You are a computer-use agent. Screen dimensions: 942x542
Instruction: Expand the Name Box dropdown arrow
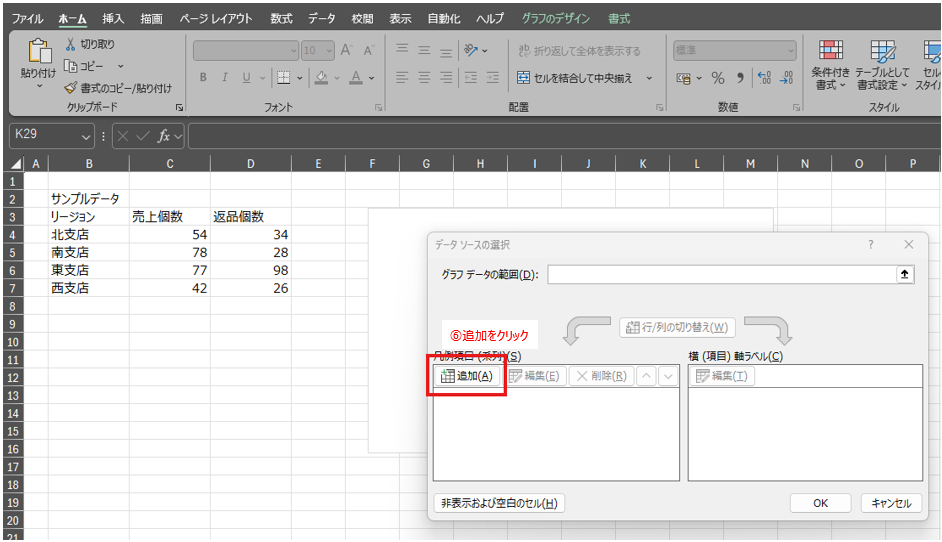tap(86, 136)
